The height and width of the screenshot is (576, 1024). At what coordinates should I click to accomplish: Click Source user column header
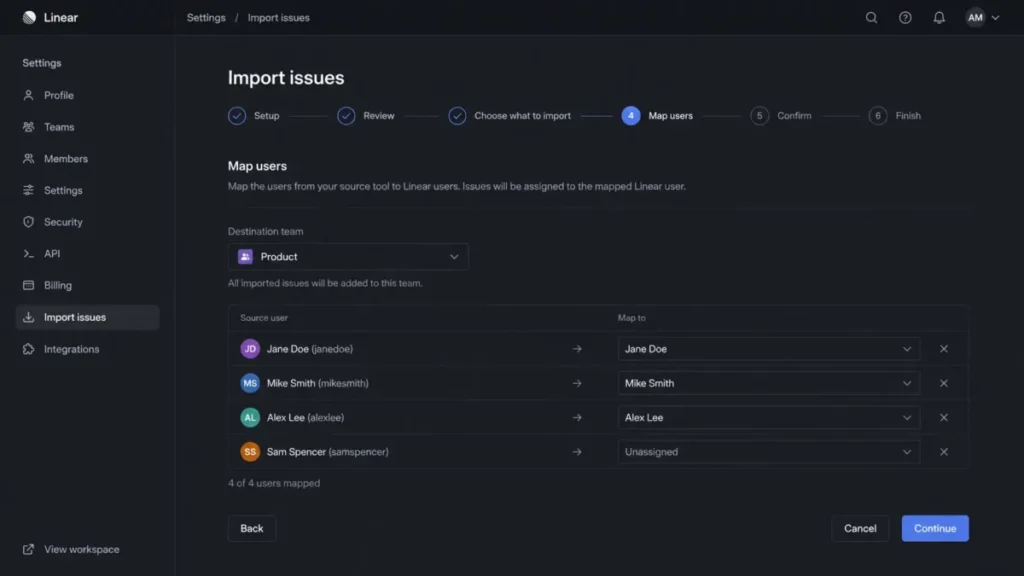pyautogui.click(x=264, y=318)
